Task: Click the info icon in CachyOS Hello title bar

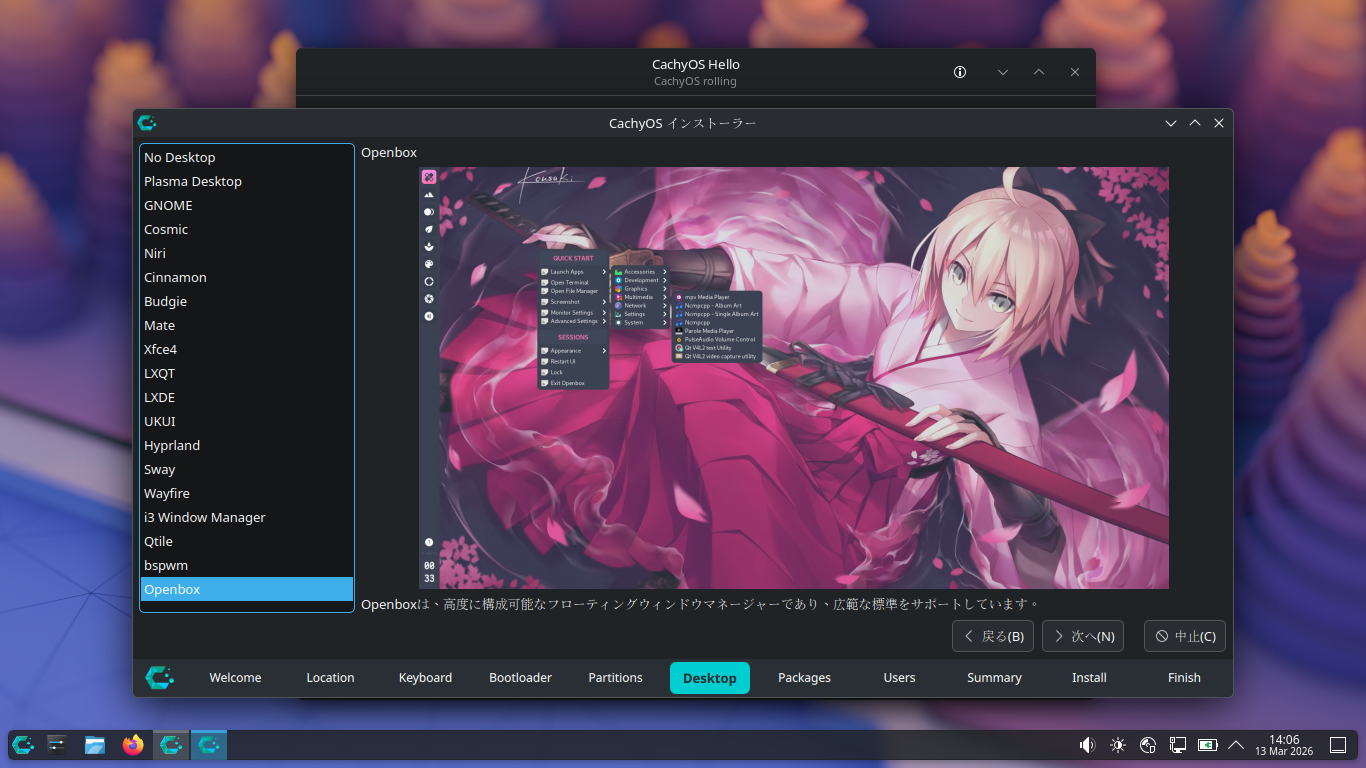Action: click(960, 72)
